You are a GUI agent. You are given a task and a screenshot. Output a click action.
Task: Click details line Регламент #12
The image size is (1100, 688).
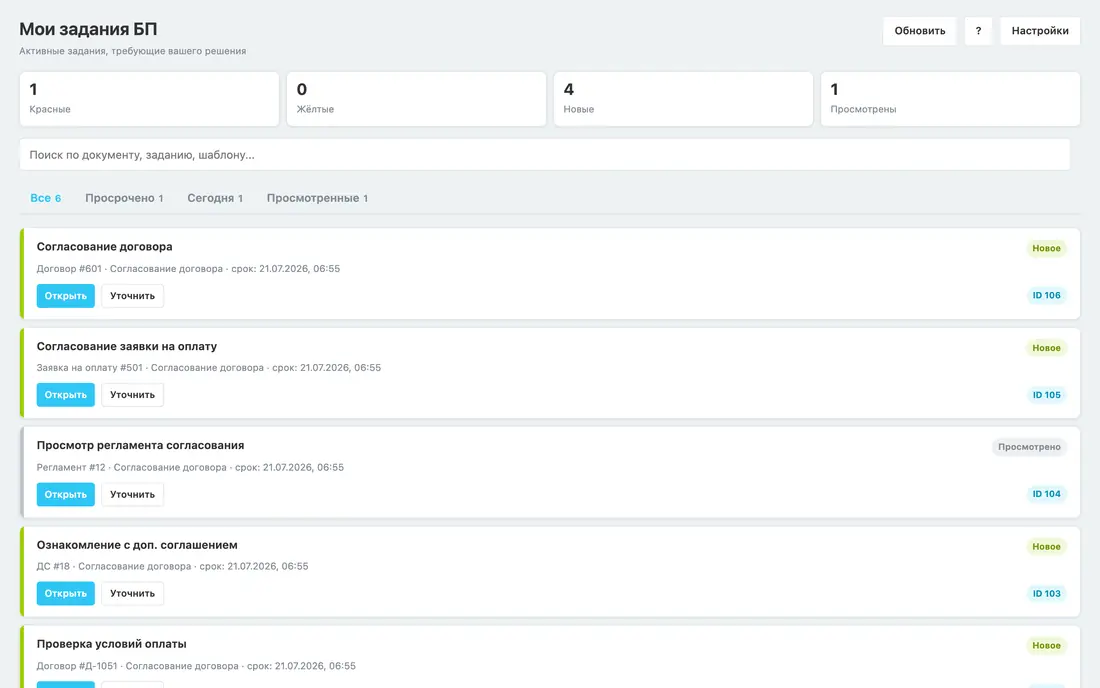(190, 467)
